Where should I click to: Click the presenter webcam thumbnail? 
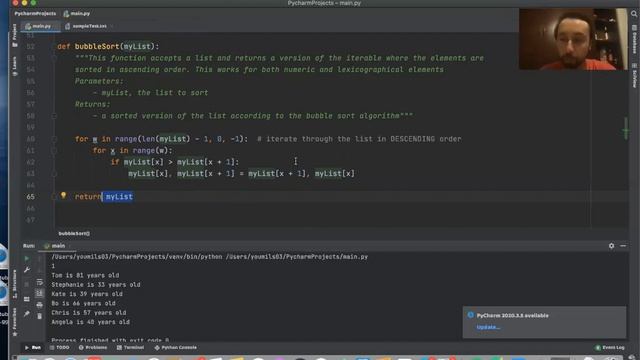tap(573, 39)
